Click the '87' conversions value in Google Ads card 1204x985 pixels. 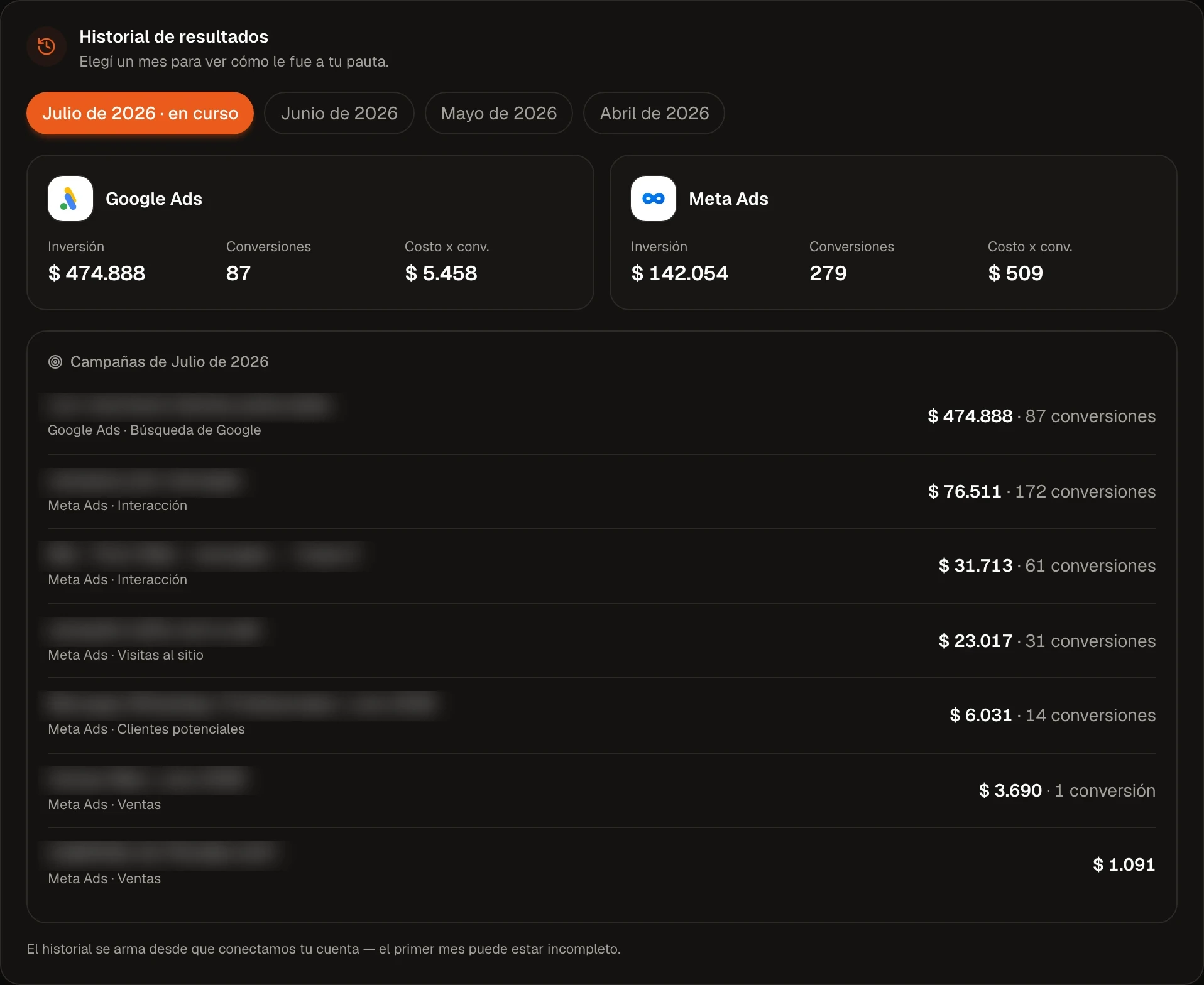(x=238, y=273)
